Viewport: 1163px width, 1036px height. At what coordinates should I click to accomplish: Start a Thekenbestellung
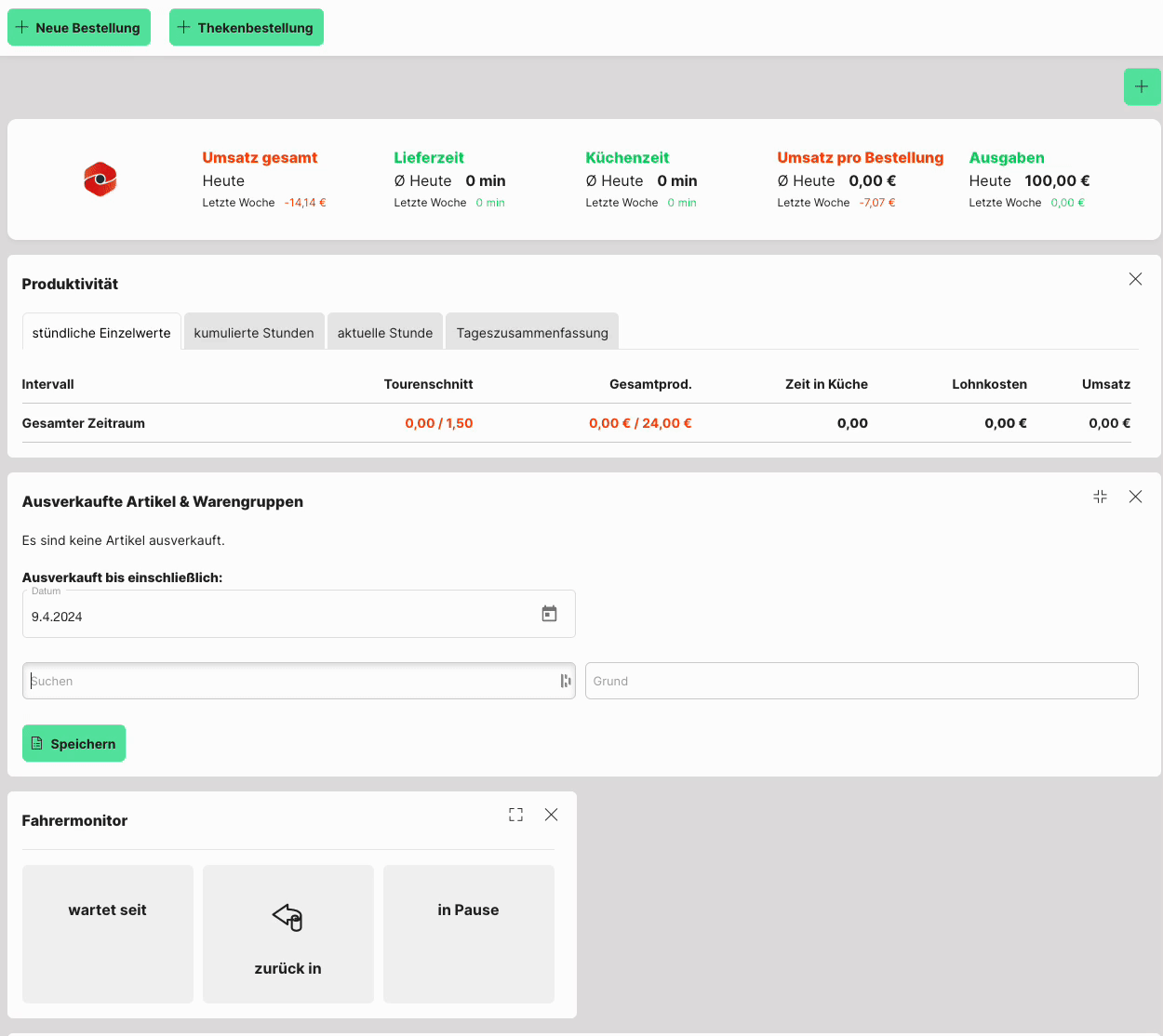247,28
